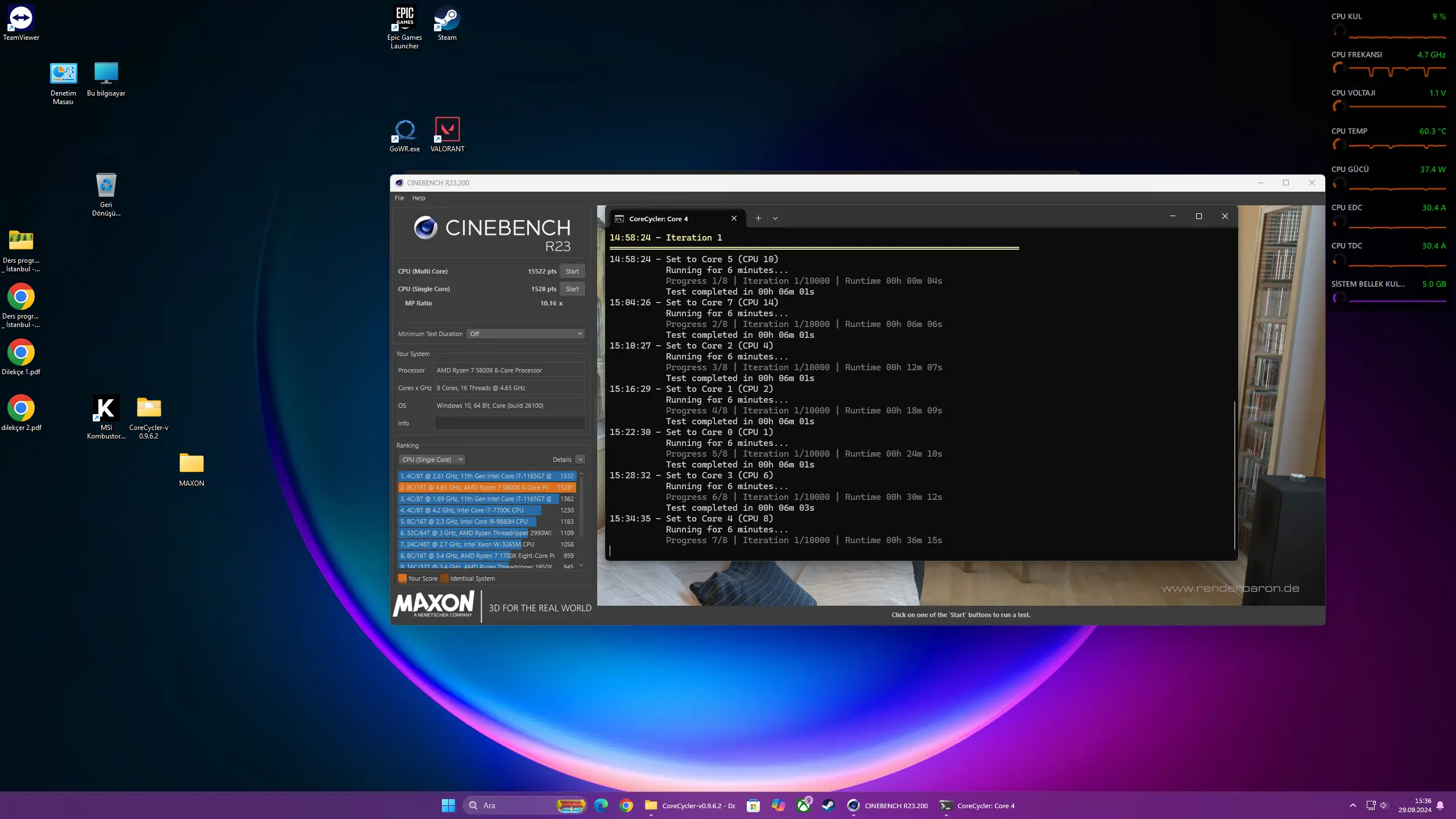The height and width of the screenshot is (819, 1456).
Task: Open the Cinebench File menu
Action: pos(399,198)
